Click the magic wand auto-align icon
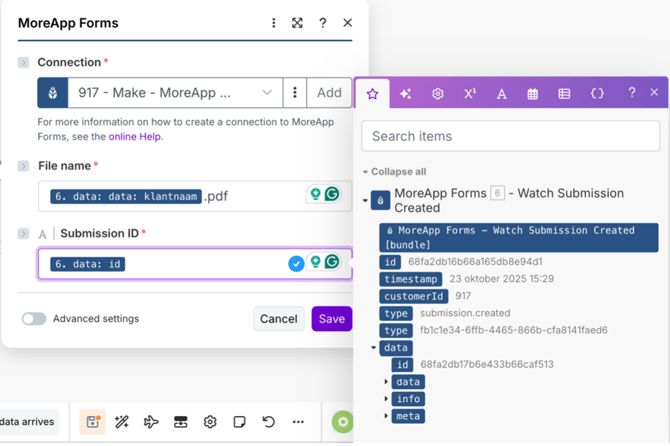This screenshot has height=446, width=670. pyautogui.click(x=122, y=422)
